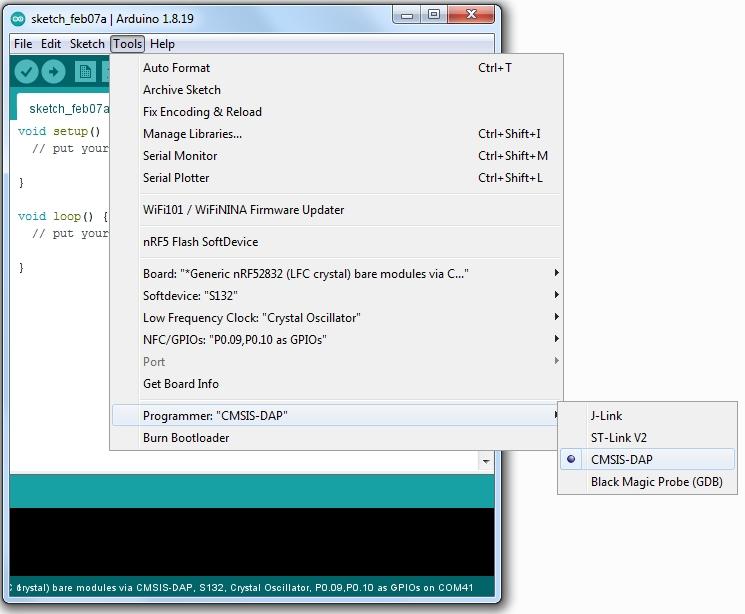Launch Serial Plotter
The height and width of the screenshot is (614, 745).
[x=336, y=178]
